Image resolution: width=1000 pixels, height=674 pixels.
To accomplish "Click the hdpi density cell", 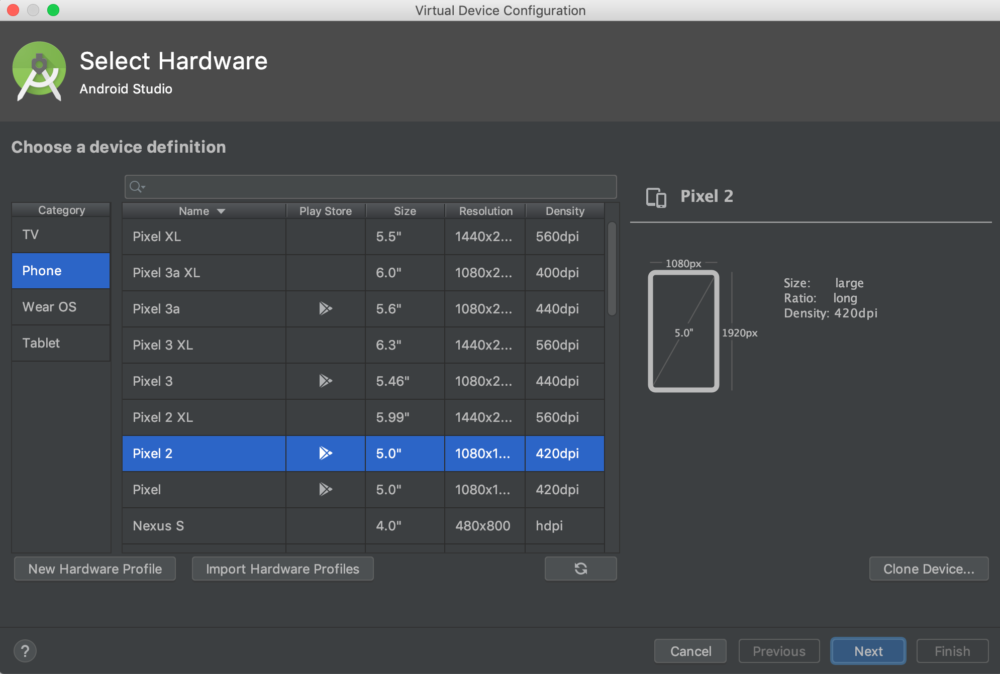I will pyautogui.click(x=564, y=526).
